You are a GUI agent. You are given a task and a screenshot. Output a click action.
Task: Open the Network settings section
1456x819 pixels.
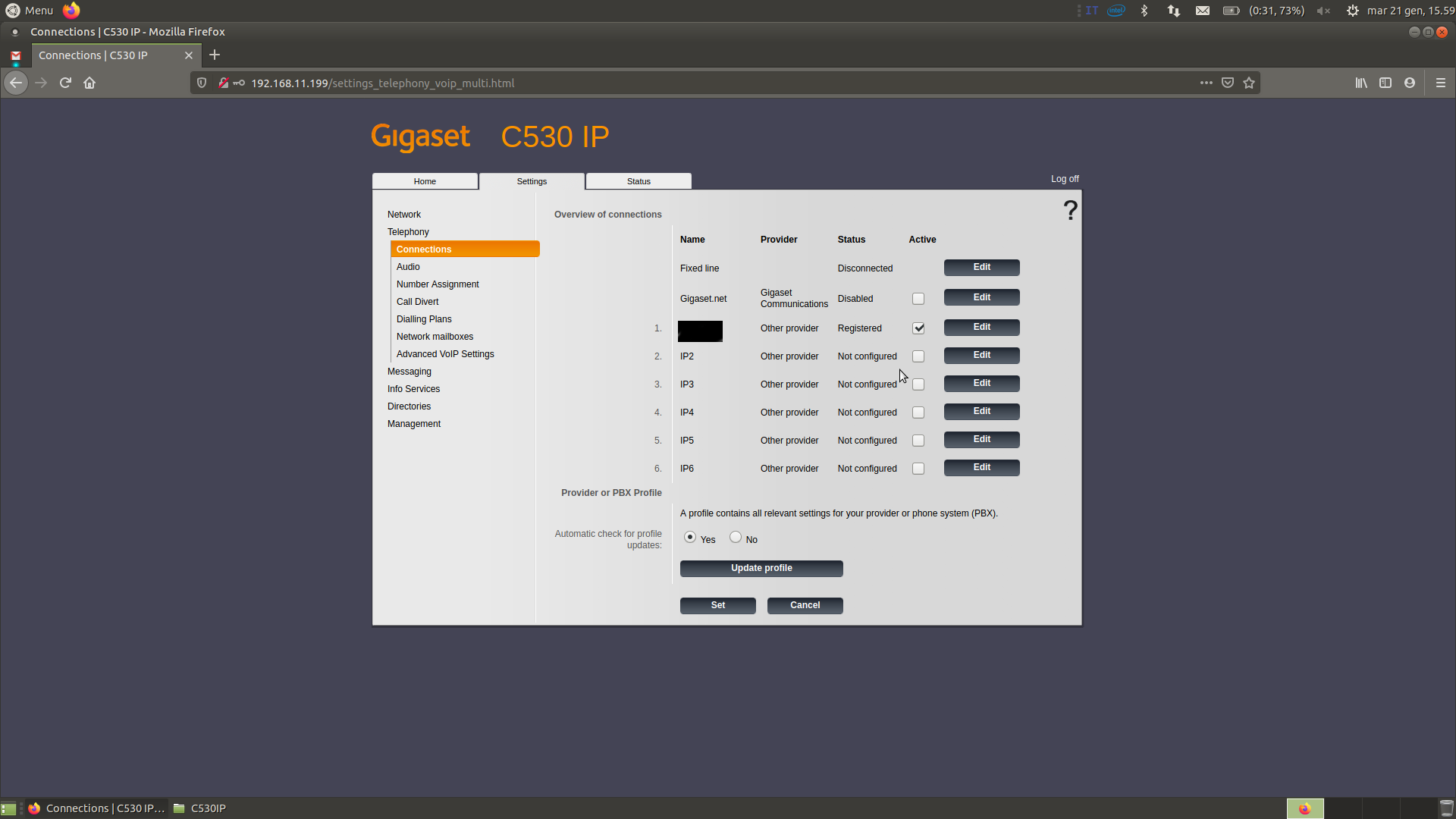point(404,215)
